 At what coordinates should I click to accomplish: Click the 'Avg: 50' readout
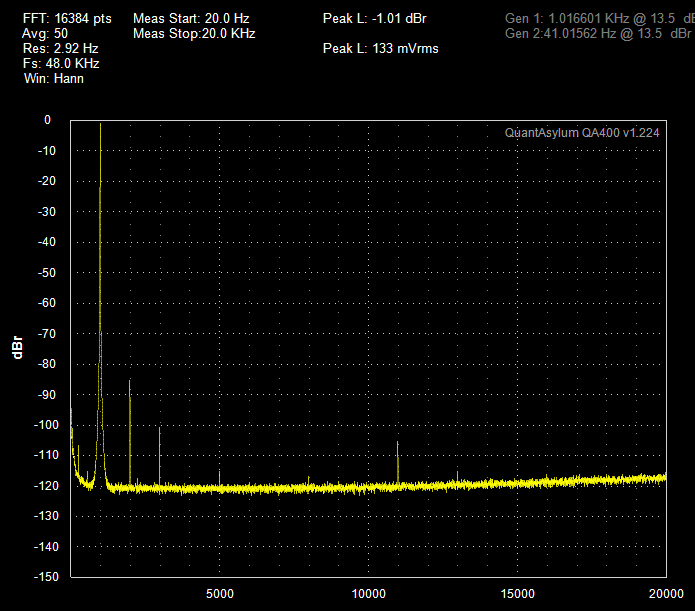45,34
